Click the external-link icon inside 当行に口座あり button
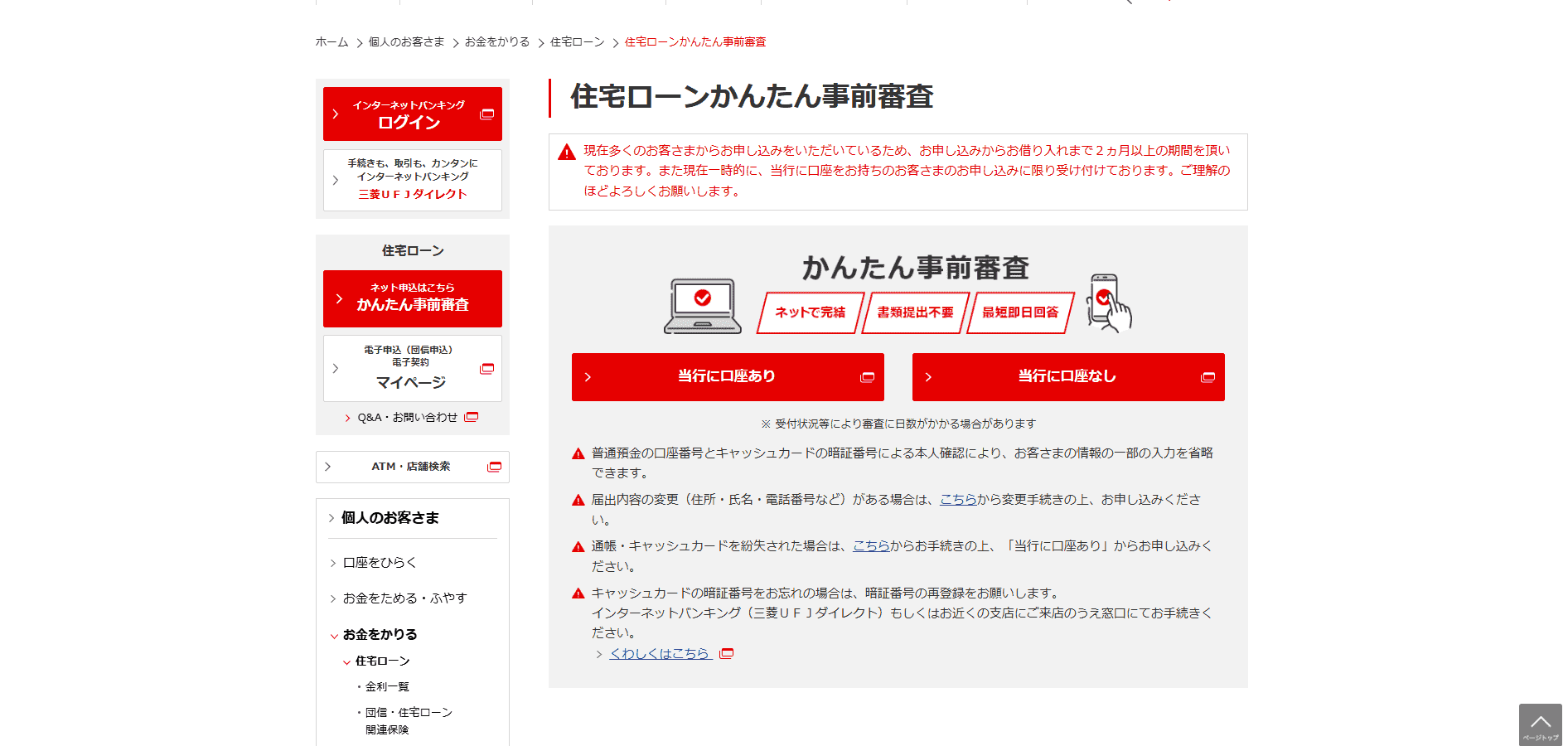Image resolution: width=1568 pixels, height=746 pixels. coord(867,377)
